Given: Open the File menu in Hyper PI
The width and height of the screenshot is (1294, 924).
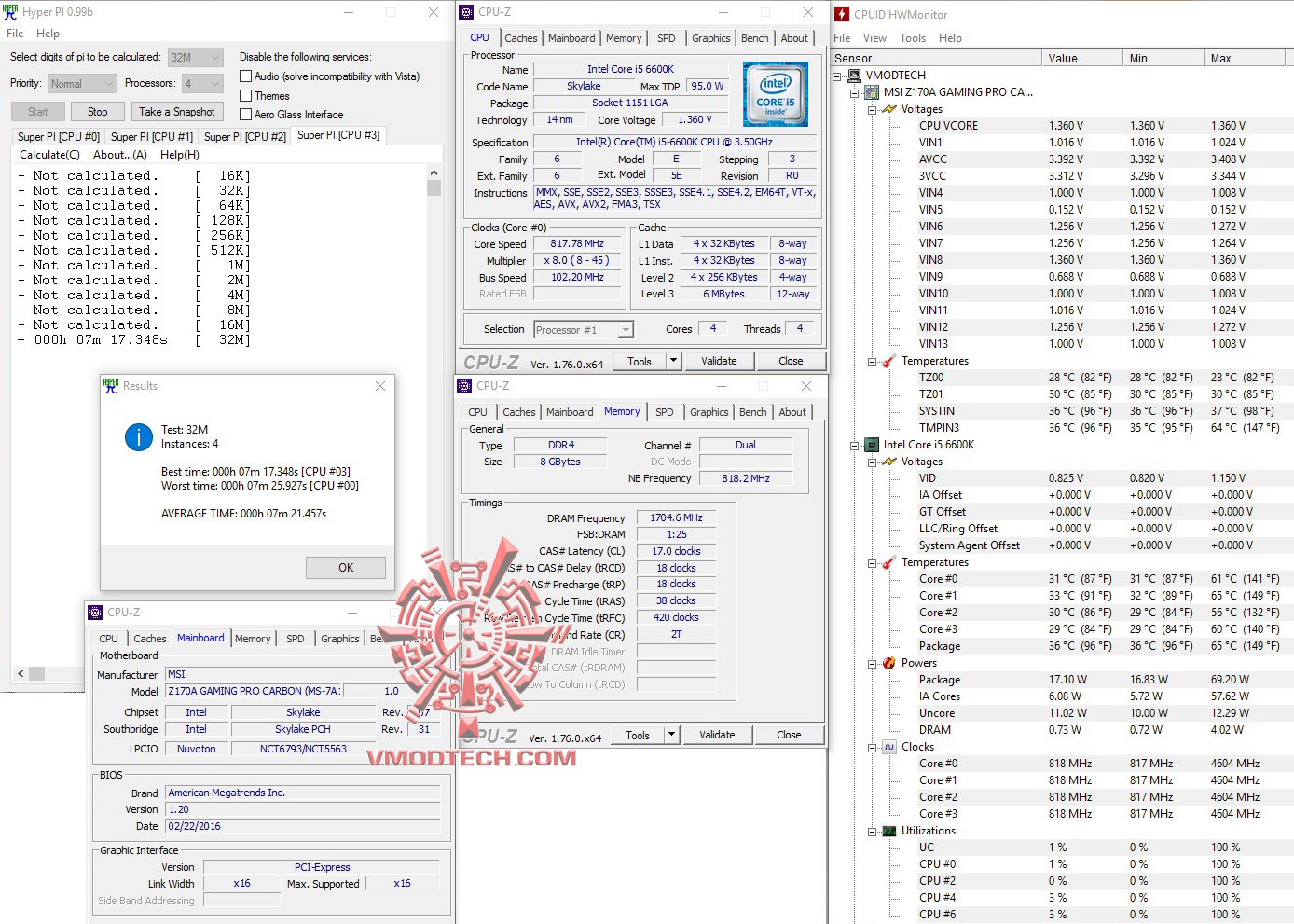Looking at the screenshot, I should [x=15, y=34].
